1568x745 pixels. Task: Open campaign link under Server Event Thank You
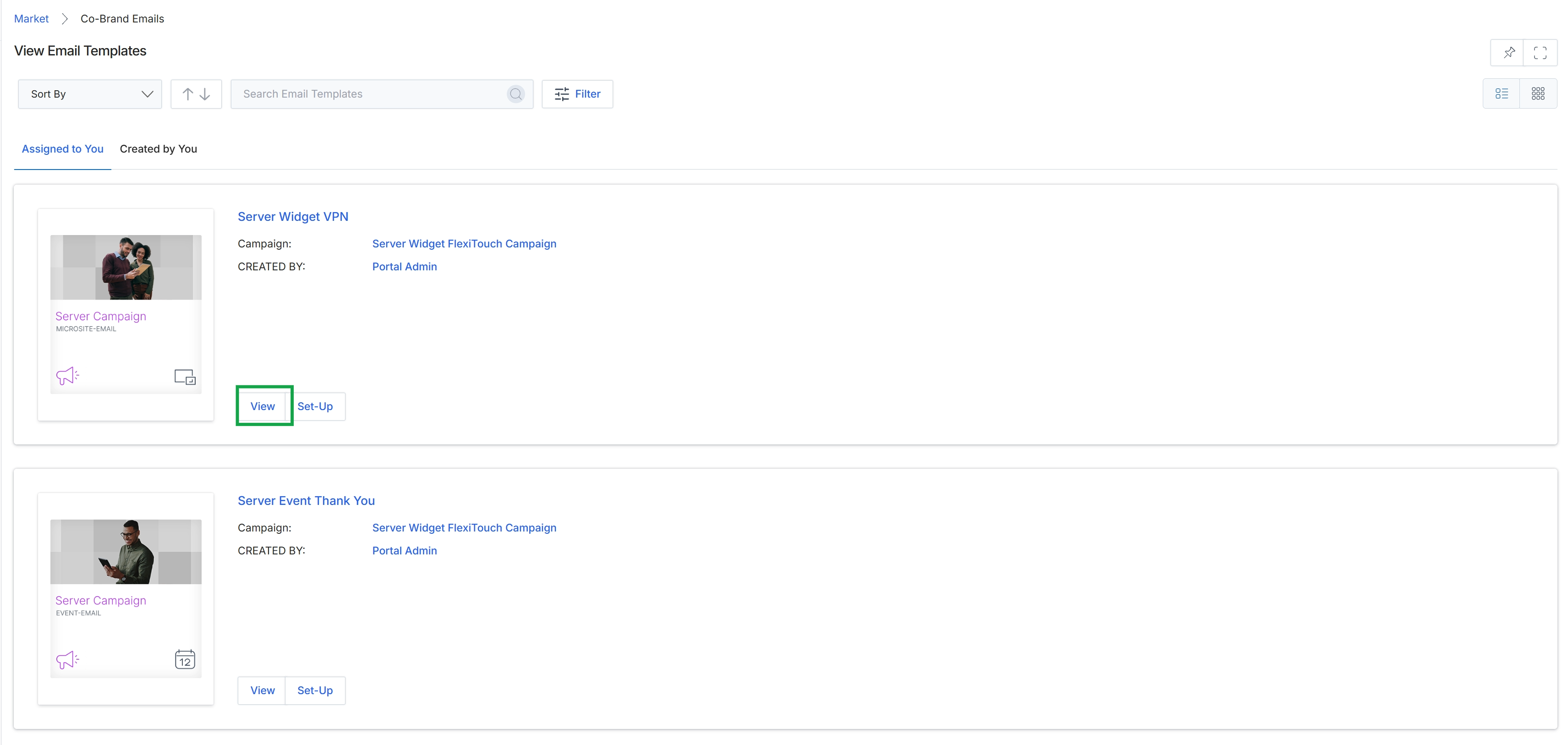(x=464, y=528)
